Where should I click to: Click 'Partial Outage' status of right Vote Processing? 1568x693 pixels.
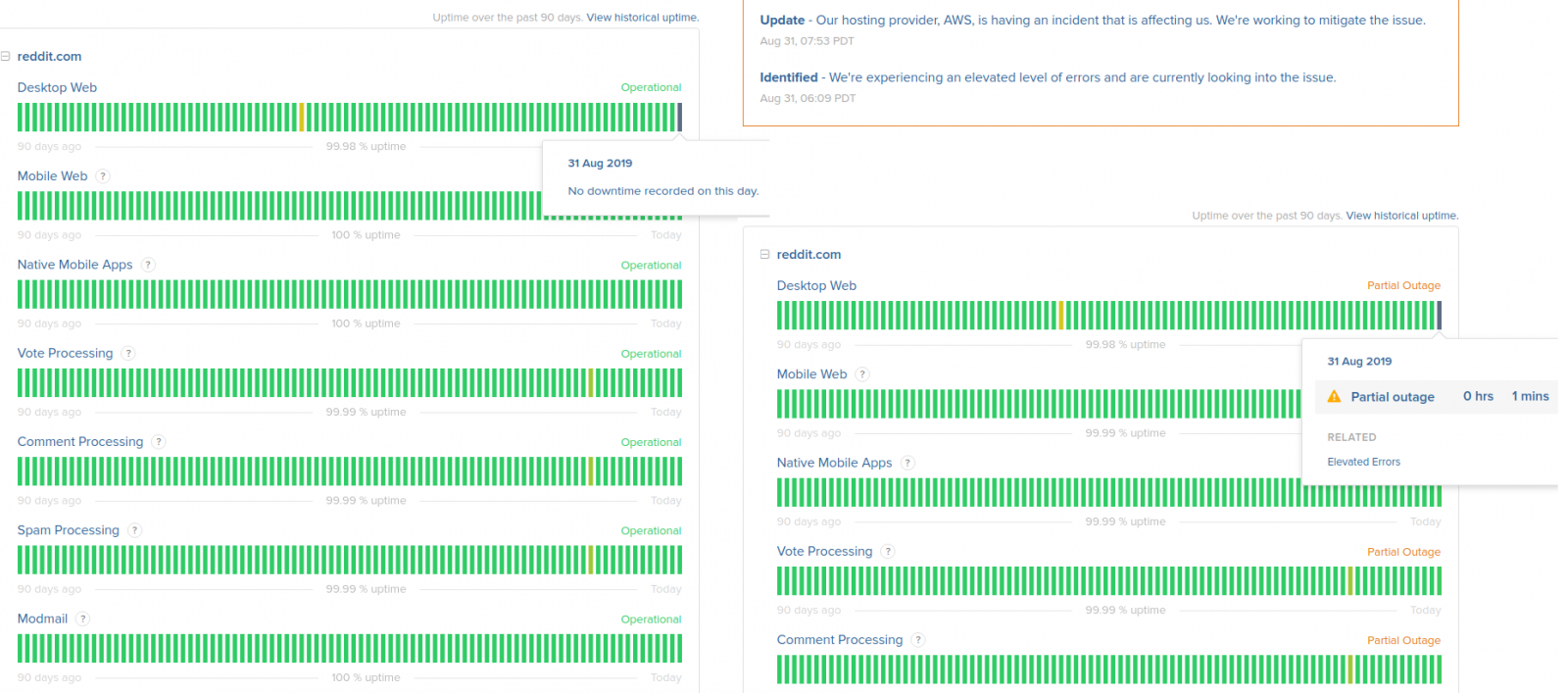coord(1403,552)
